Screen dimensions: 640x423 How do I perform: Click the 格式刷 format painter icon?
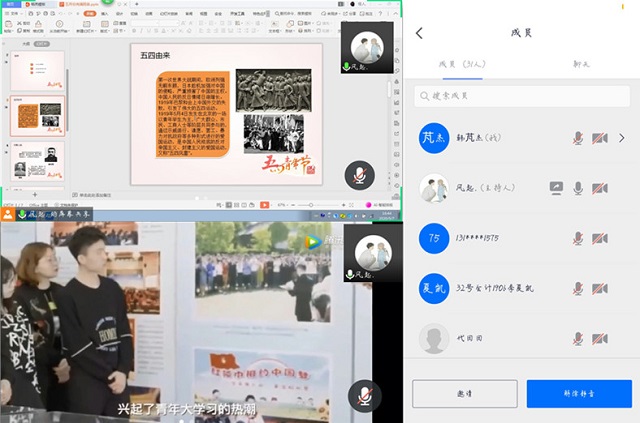click(x=38, y=26)
